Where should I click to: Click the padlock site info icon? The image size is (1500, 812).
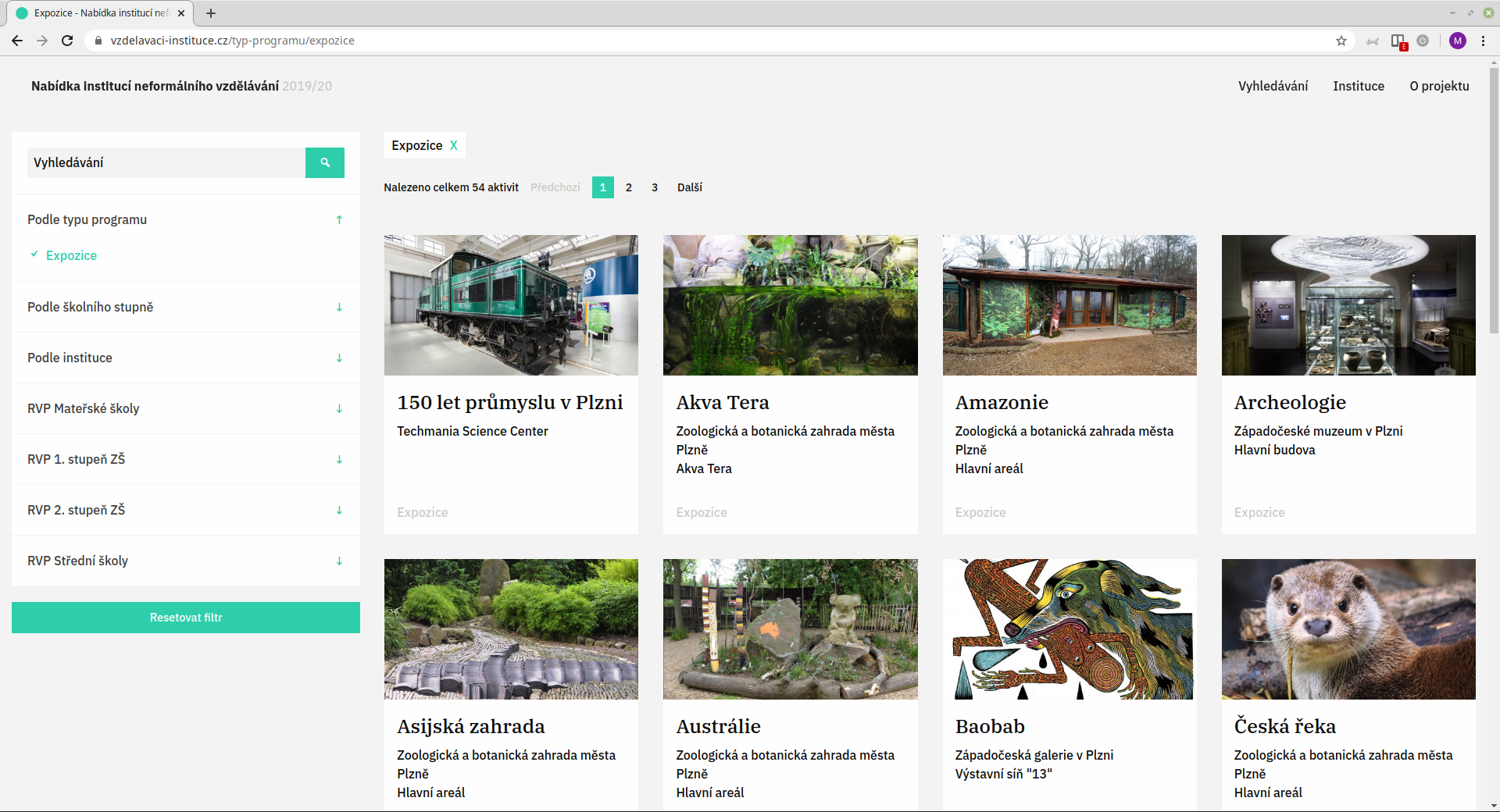pos(98,41)
